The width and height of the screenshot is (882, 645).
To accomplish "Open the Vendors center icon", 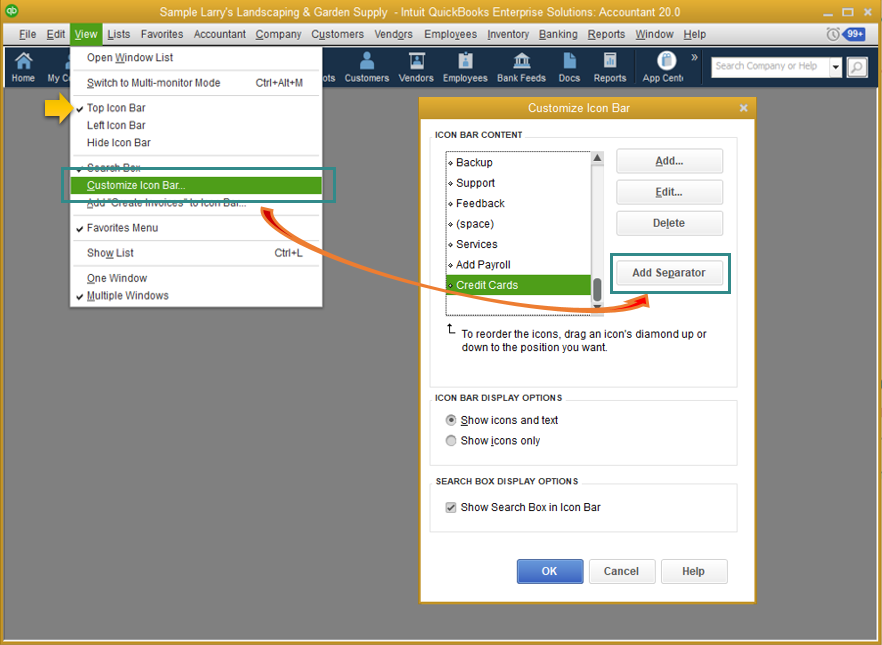I will click(416, 67).
